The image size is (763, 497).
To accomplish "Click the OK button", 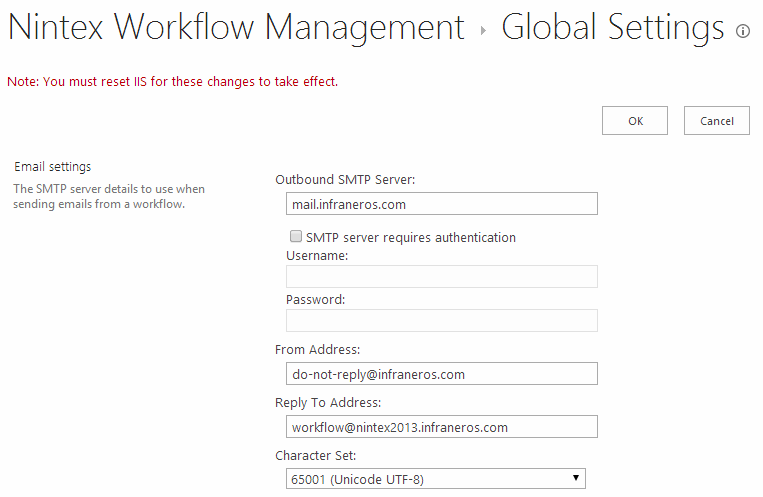I will 635,121.
